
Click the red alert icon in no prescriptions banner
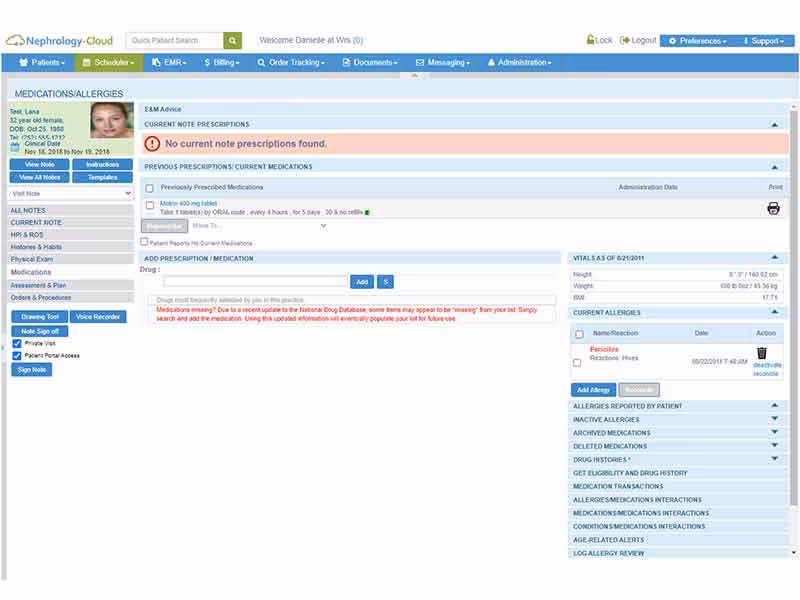pyautogui.click(x=152, y=144)
